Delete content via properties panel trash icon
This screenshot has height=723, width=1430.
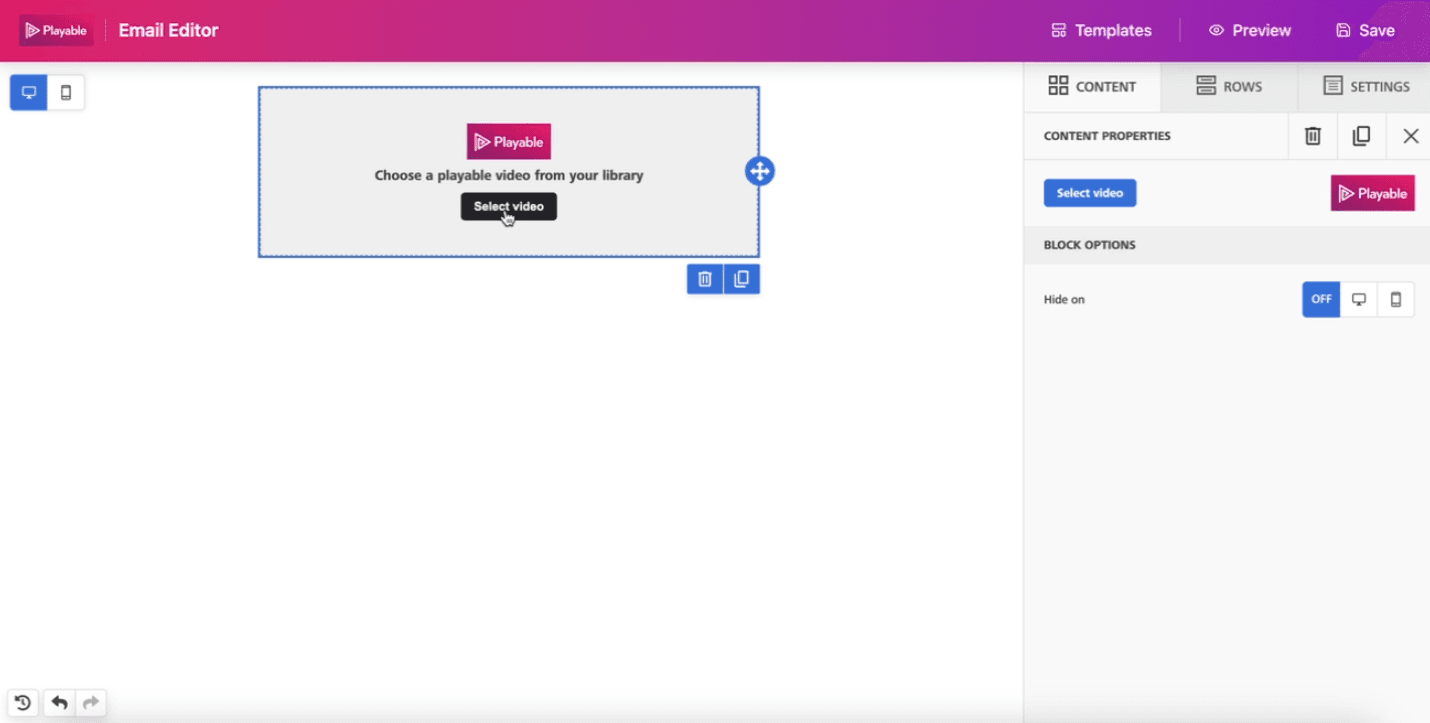click(1313, 136)
